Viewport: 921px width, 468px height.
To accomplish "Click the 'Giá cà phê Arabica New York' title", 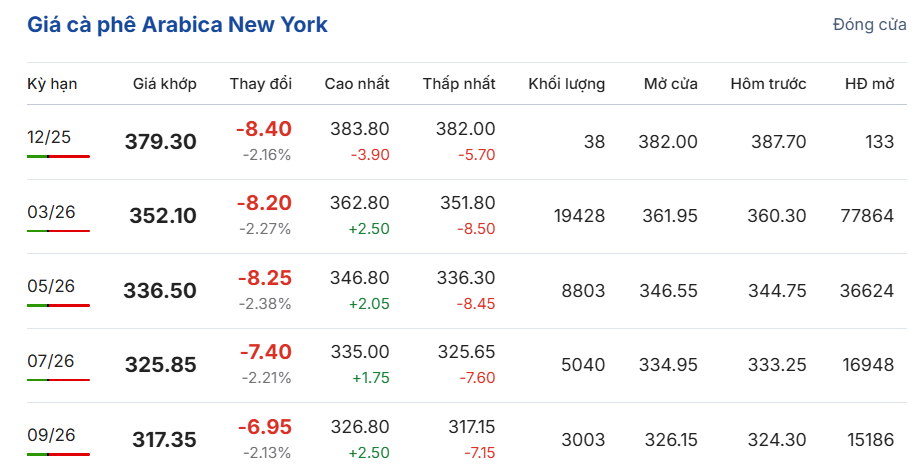I will (177, 25).
